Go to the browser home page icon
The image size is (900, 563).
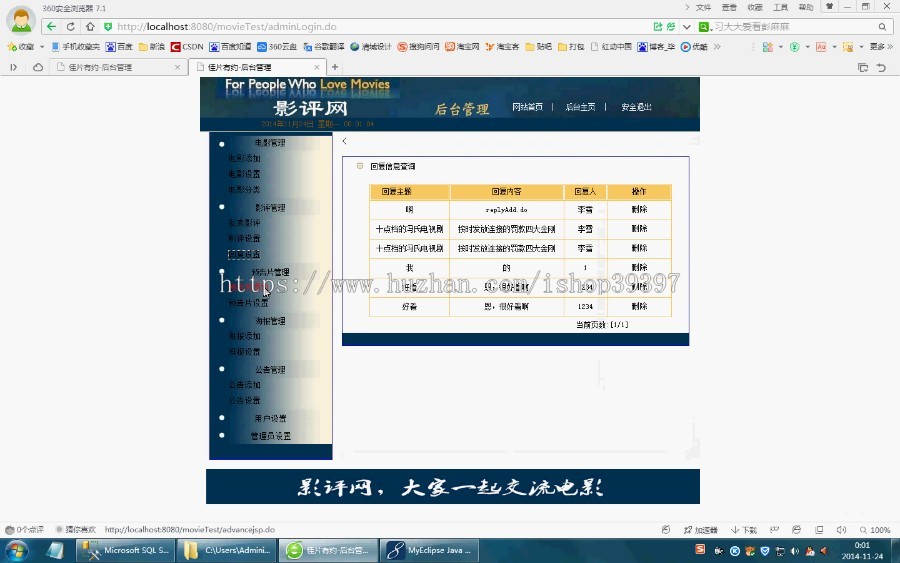(90, 26)
